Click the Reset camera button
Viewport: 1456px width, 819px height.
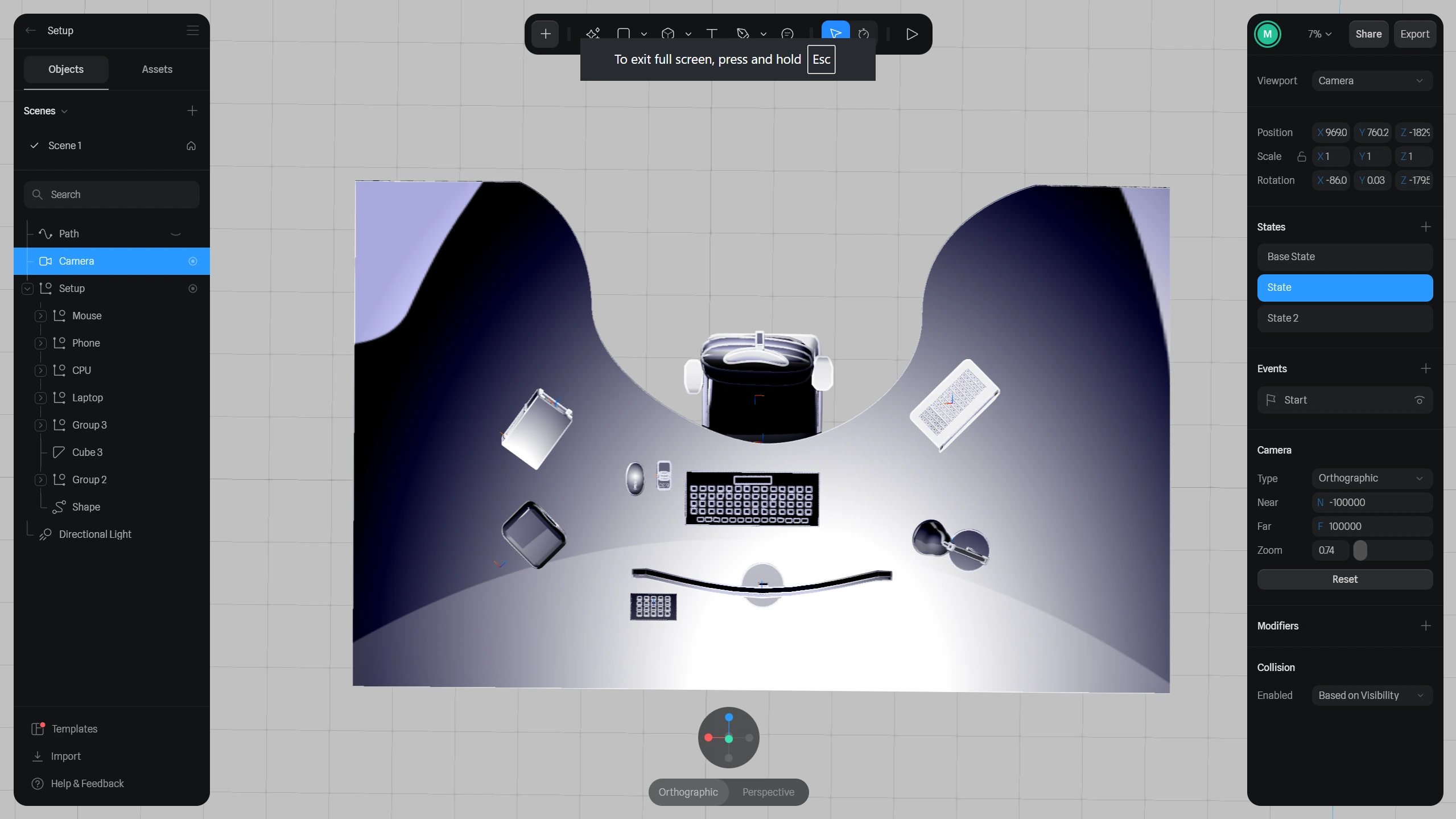(x=1344, y=579)
